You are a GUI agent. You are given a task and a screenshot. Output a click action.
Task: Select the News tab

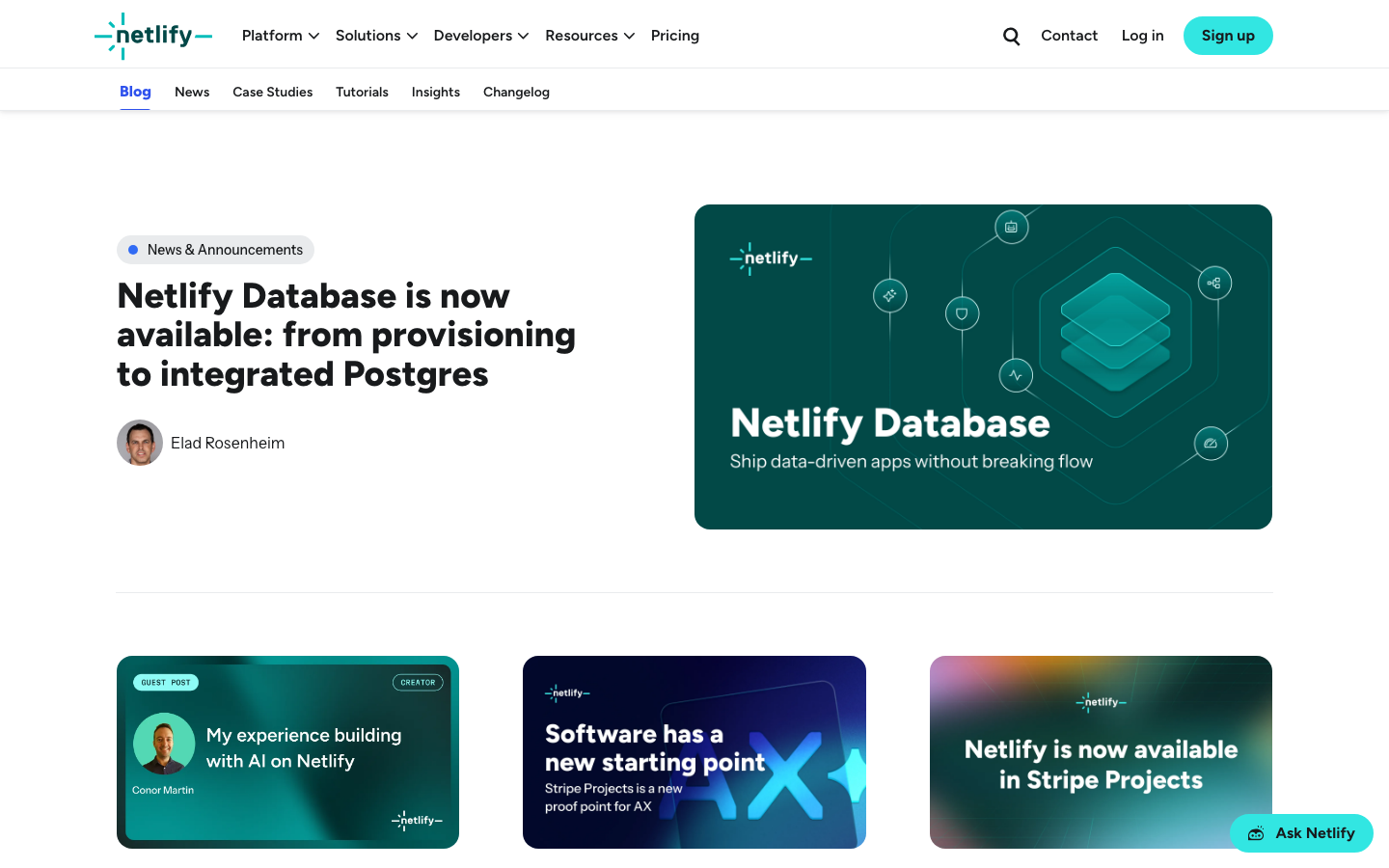(192, 92)
